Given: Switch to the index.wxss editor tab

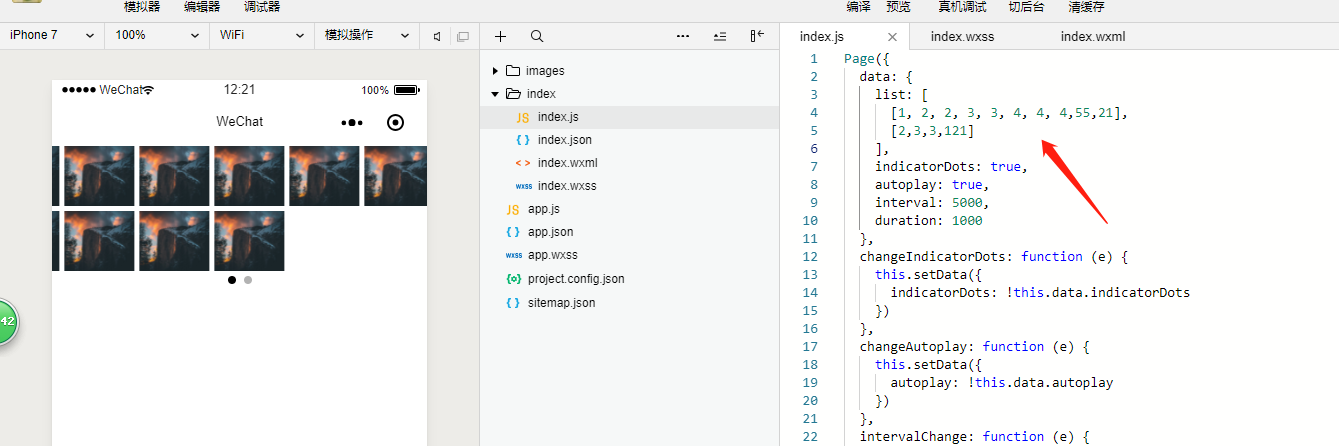Looking at the screenshot, I should (962, 37).
